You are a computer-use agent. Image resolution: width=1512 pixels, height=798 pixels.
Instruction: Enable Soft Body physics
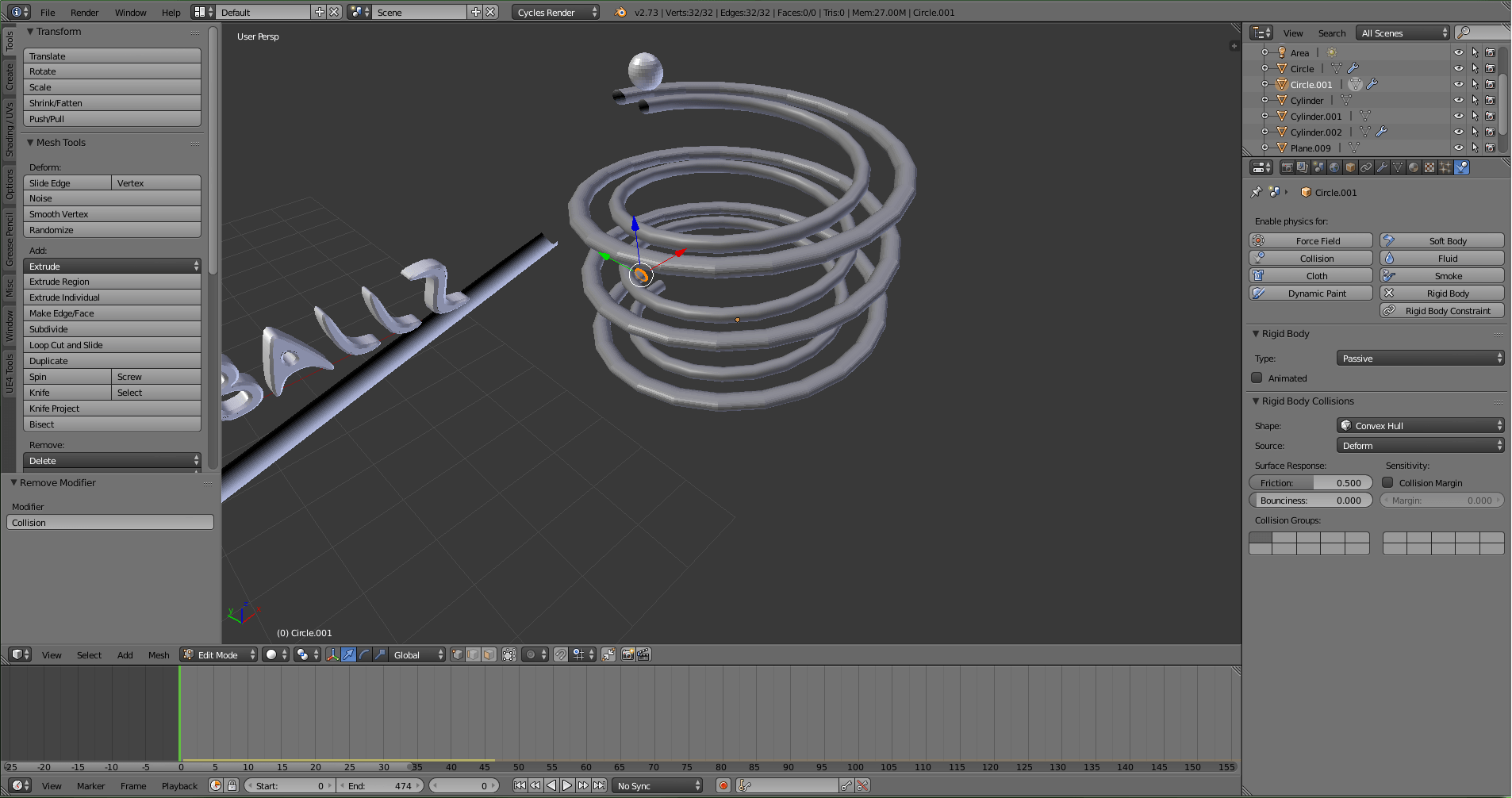tap(1442, 240)
